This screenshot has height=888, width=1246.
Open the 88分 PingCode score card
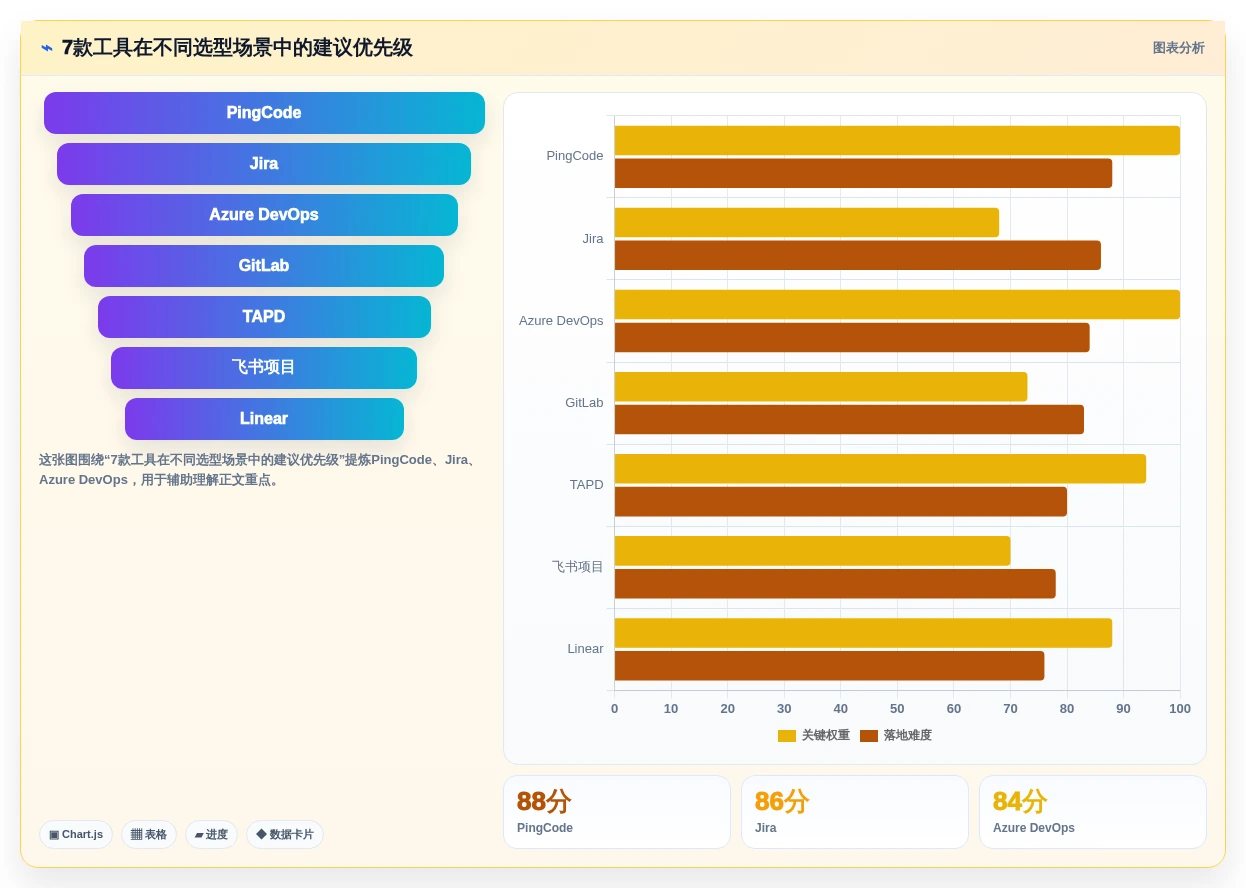(617, 812)
